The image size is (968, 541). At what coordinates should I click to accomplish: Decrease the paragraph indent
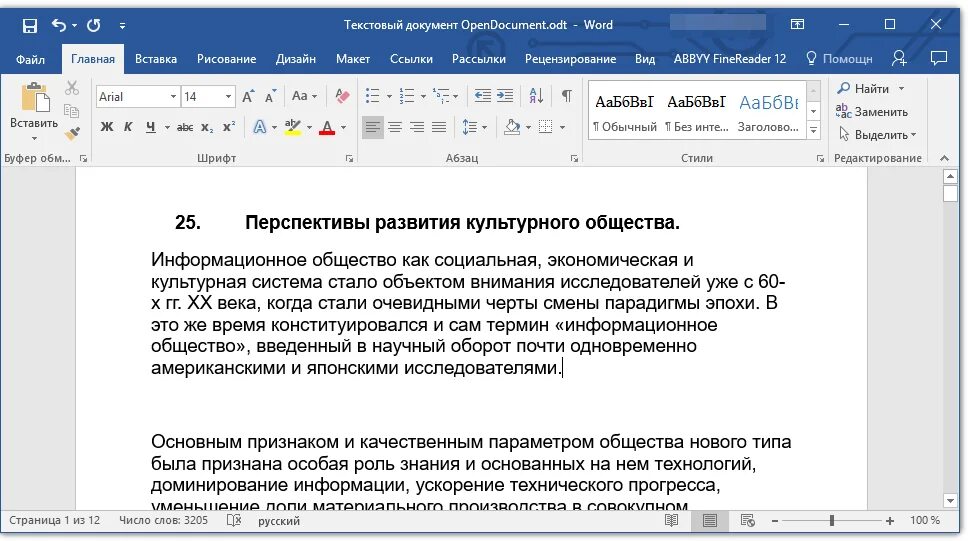coord(483,96)
